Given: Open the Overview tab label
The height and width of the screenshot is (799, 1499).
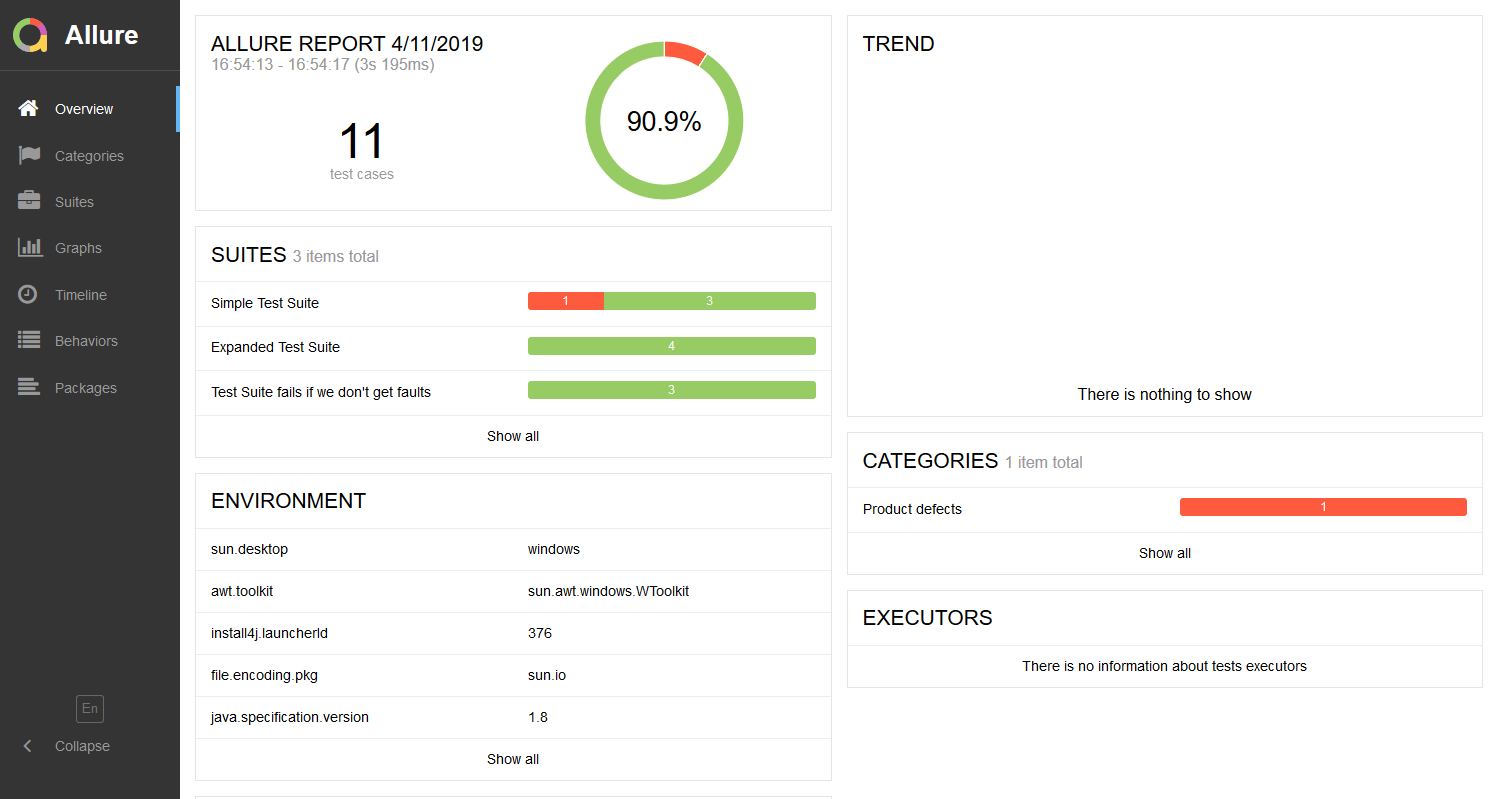Looking at the screenshot, I should [84, 109].
